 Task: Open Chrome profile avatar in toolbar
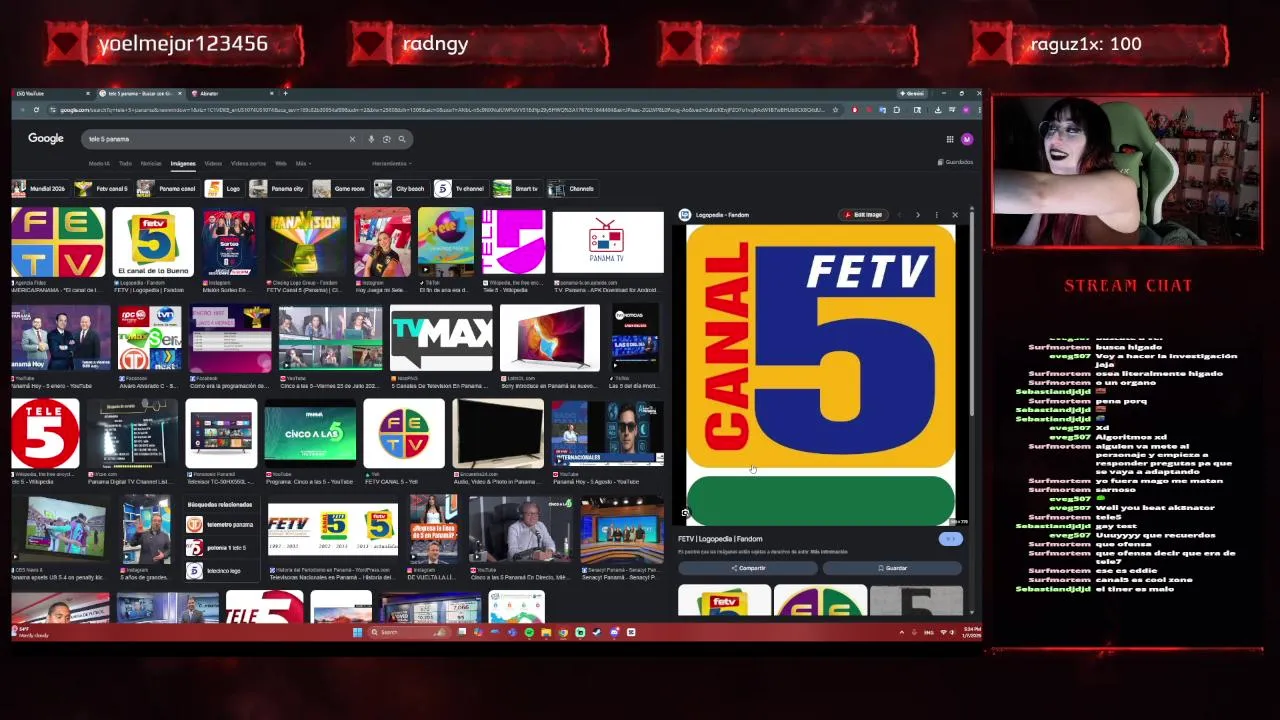(x=966, y=110)
